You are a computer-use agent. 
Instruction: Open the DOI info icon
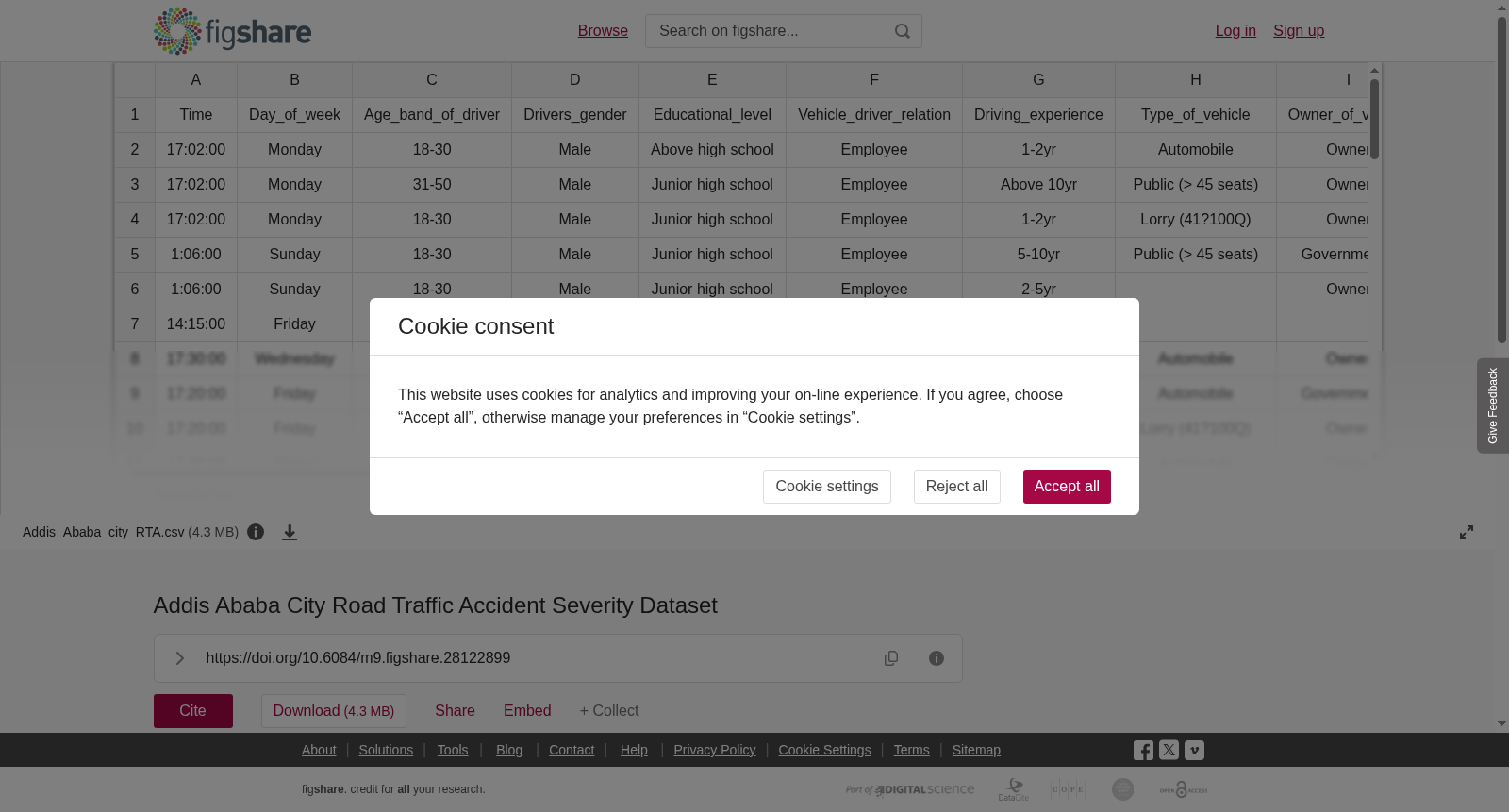(937, 658)
